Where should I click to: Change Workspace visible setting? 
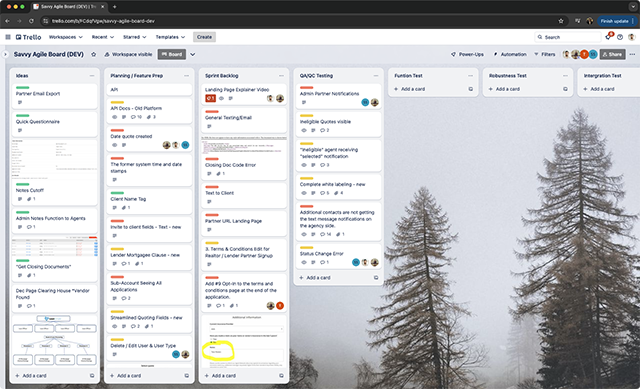[128, 54]
